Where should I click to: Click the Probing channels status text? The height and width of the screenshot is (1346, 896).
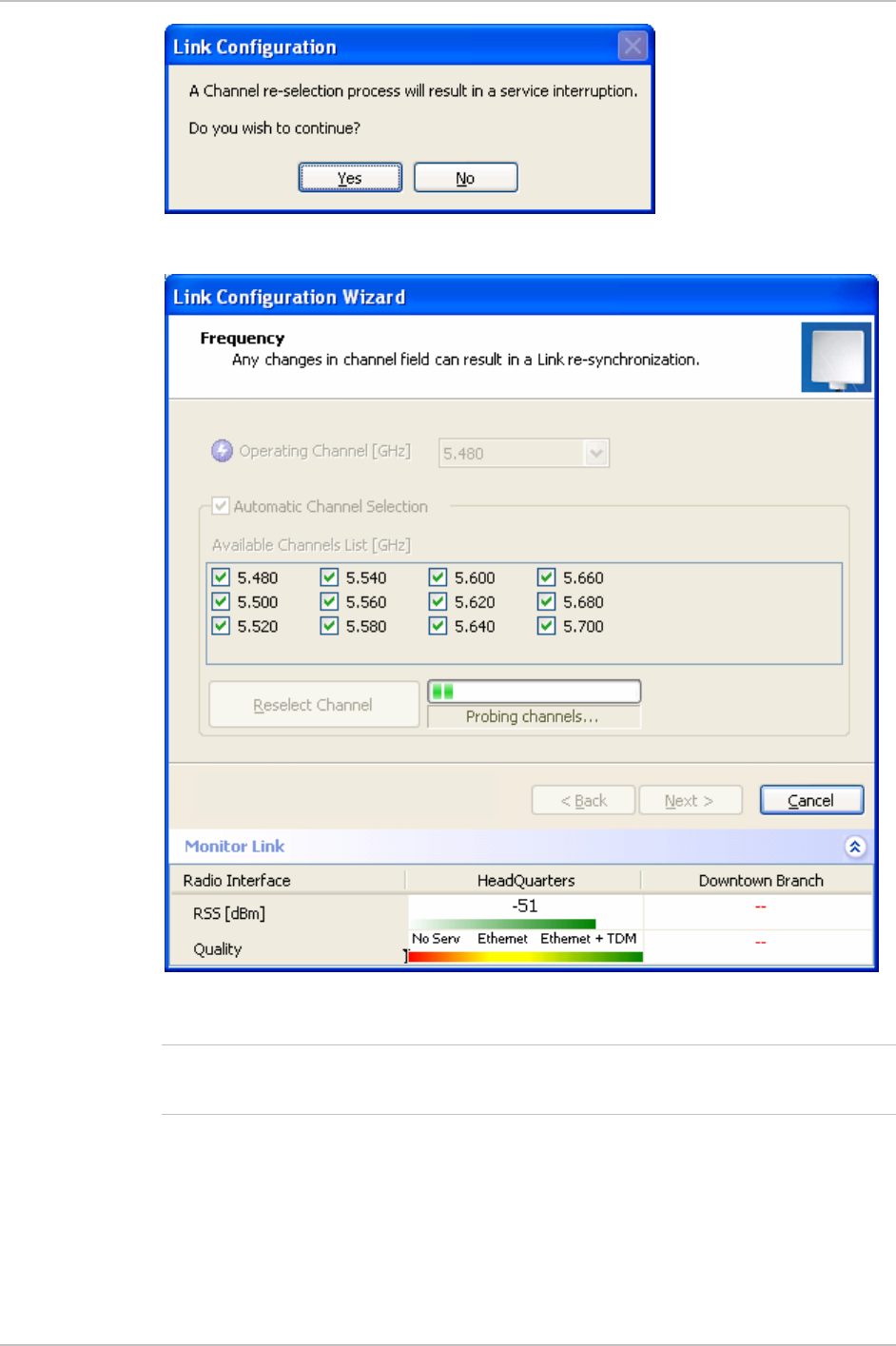coord(533,717)
